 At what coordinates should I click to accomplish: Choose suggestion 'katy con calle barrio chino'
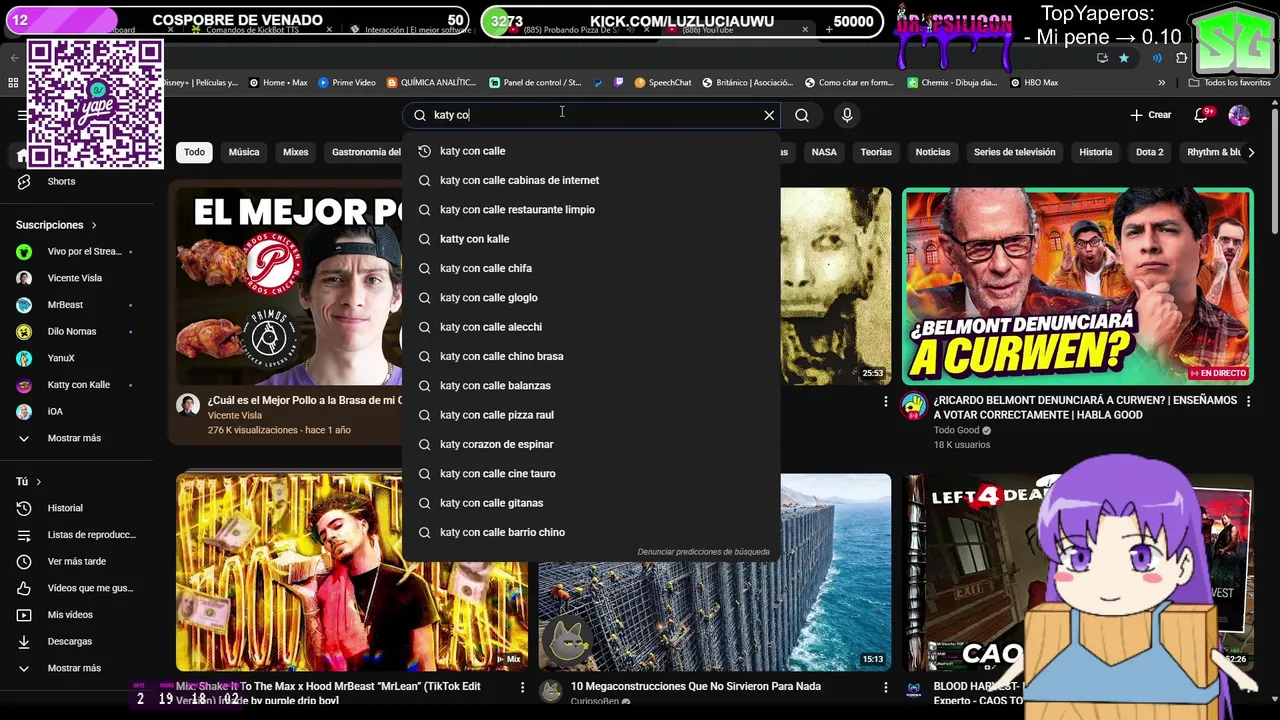pos(591,532)
